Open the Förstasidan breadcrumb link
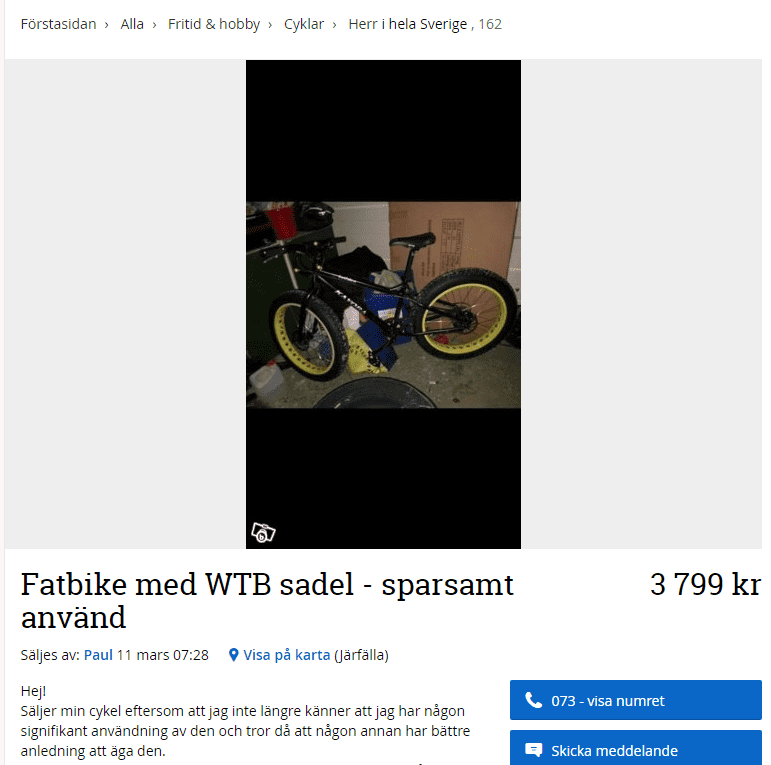 point(58,24)
